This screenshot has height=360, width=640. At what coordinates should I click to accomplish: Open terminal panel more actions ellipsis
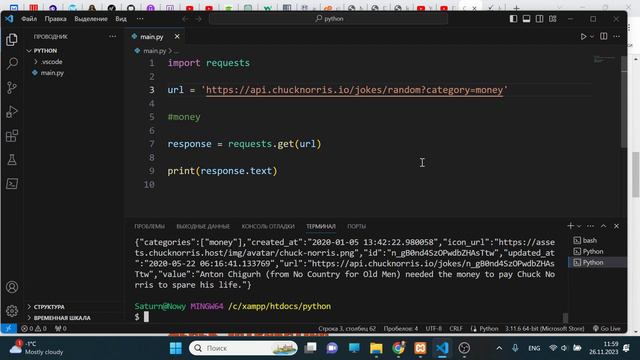(x=590, y=226)
